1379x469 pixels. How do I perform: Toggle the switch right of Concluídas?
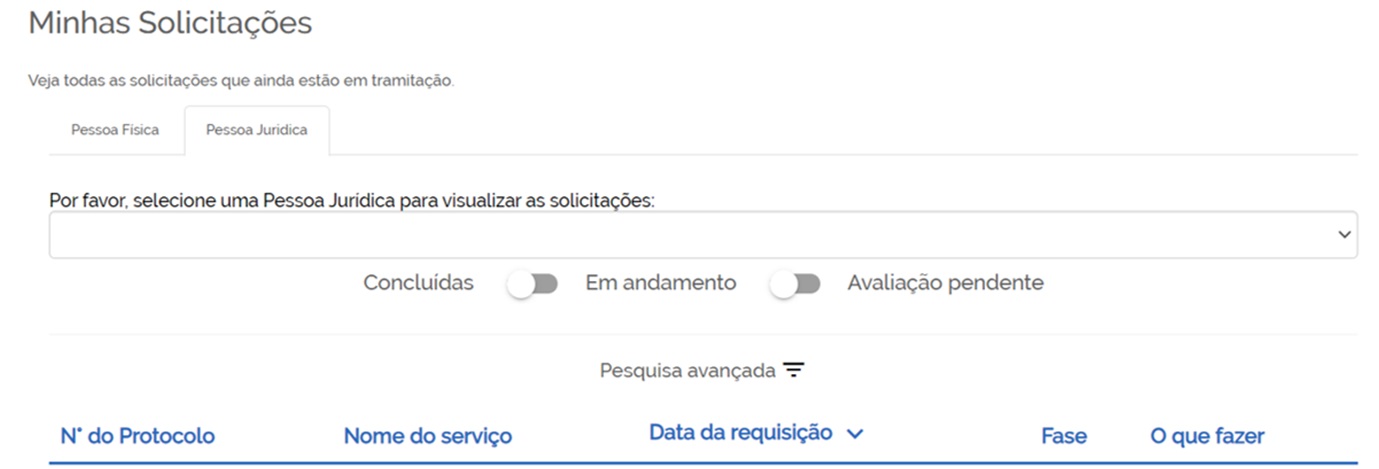(x=532, y=284)
